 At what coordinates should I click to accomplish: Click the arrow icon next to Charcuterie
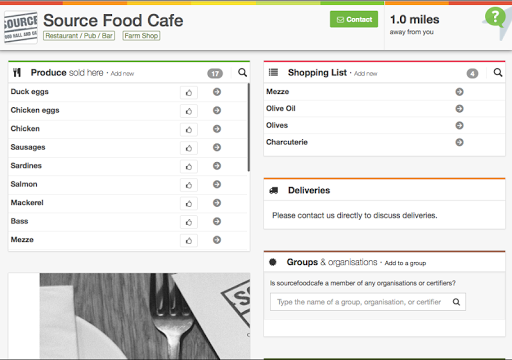tap(459, 142)
